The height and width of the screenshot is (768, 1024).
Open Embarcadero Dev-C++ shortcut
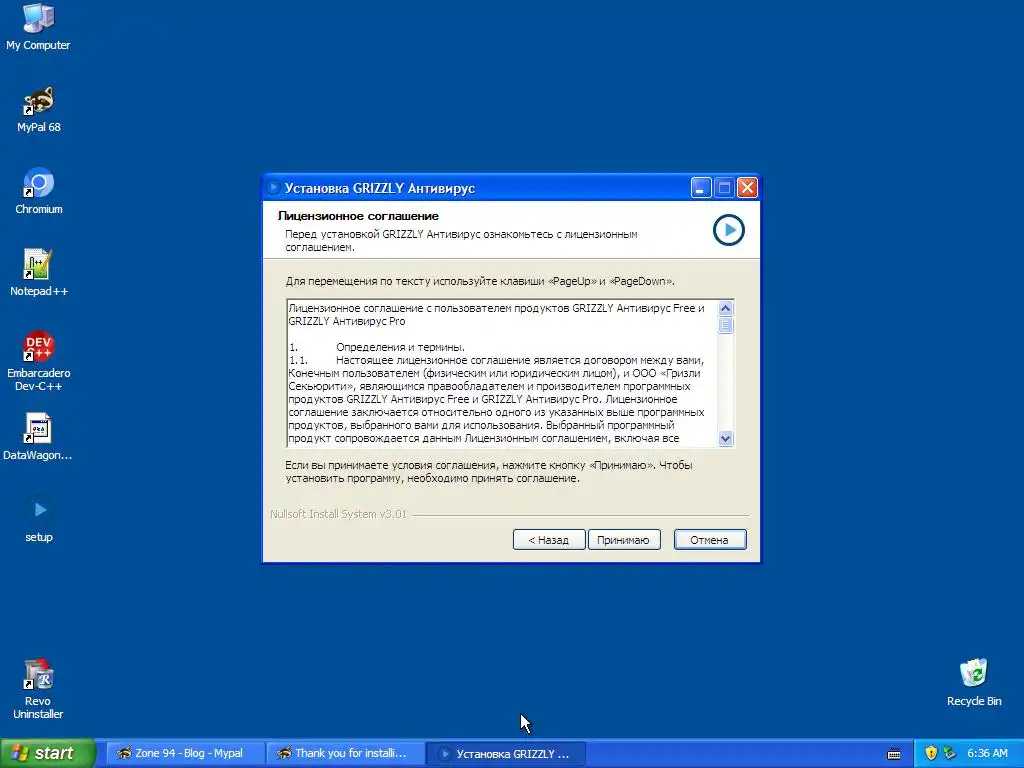coord(39,361)
